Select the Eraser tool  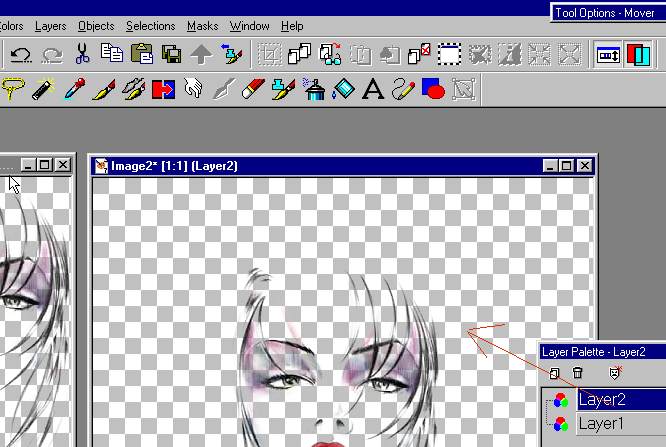click(253, 89)
